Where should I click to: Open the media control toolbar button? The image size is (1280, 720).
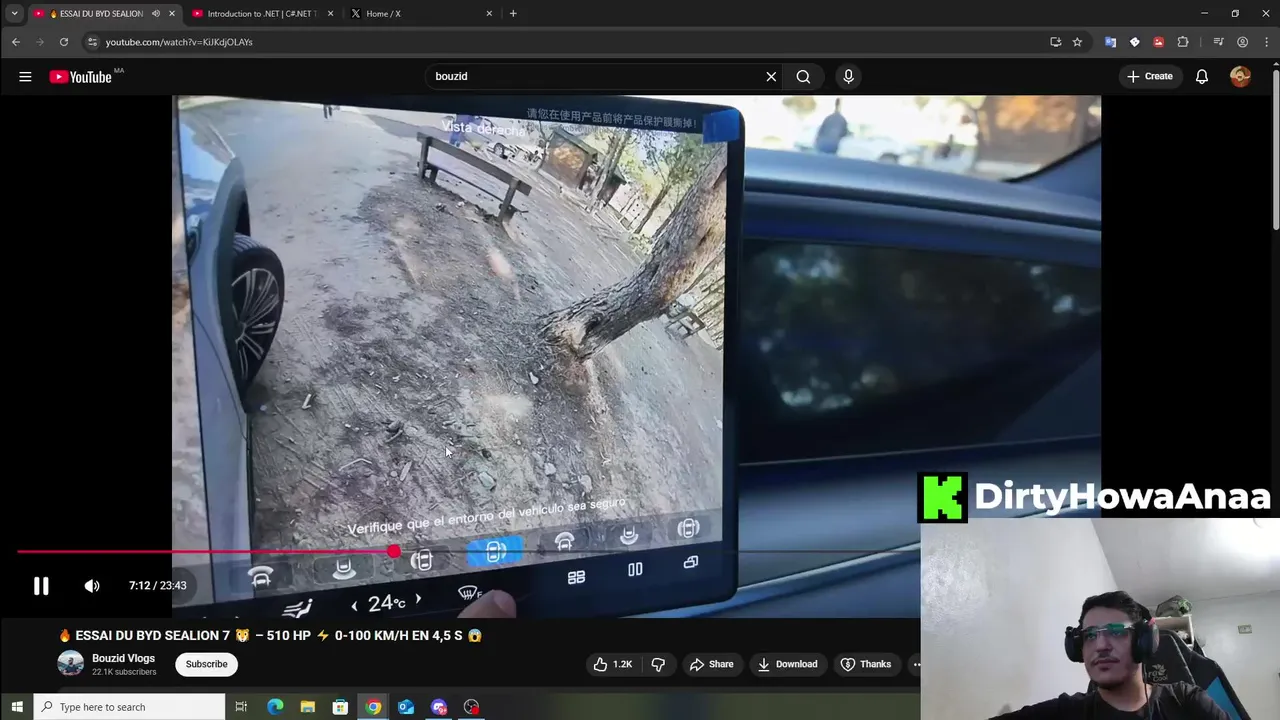coord(1218,42)
